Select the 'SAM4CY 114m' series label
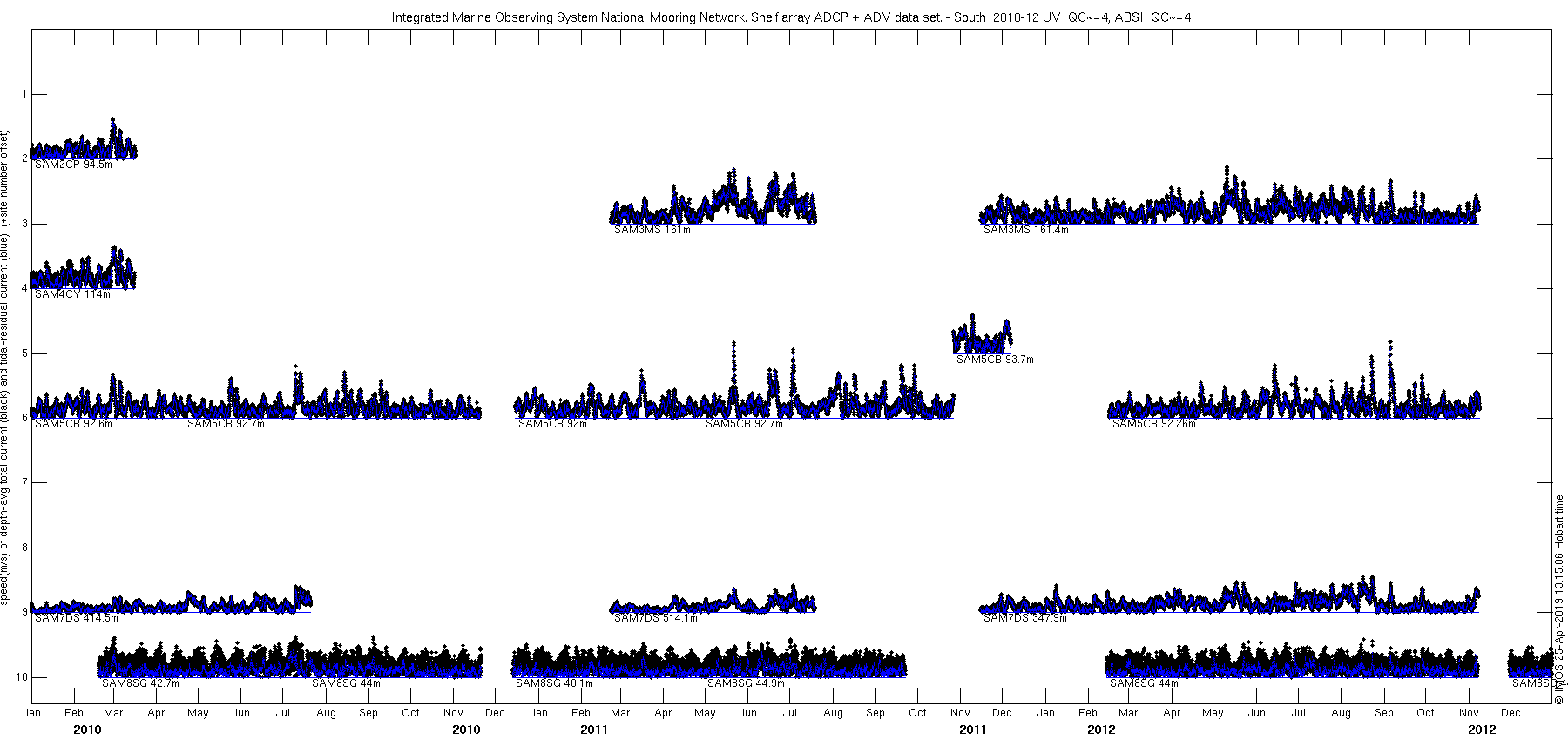1568x740 pixels. [x=72, y=294]
